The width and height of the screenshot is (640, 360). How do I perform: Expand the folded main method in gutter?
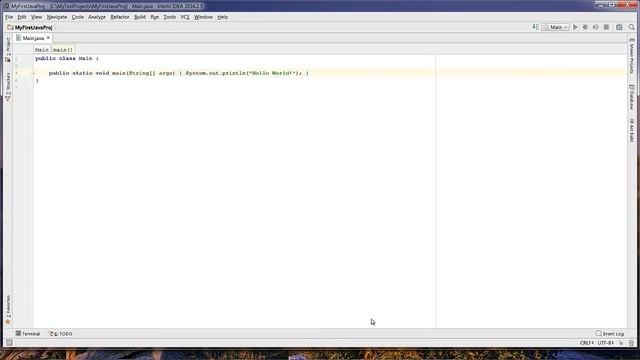click(33, 73)
